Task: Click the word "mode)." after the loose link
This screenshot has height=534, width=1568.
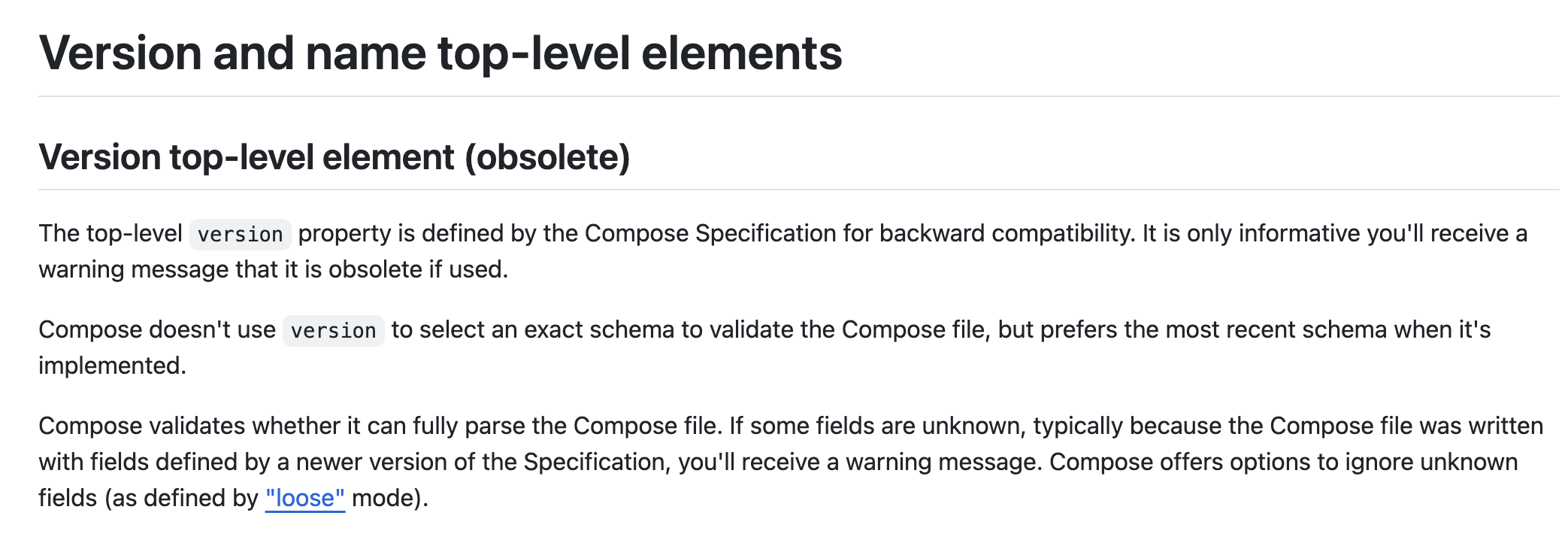Action: tap(390, 498)
